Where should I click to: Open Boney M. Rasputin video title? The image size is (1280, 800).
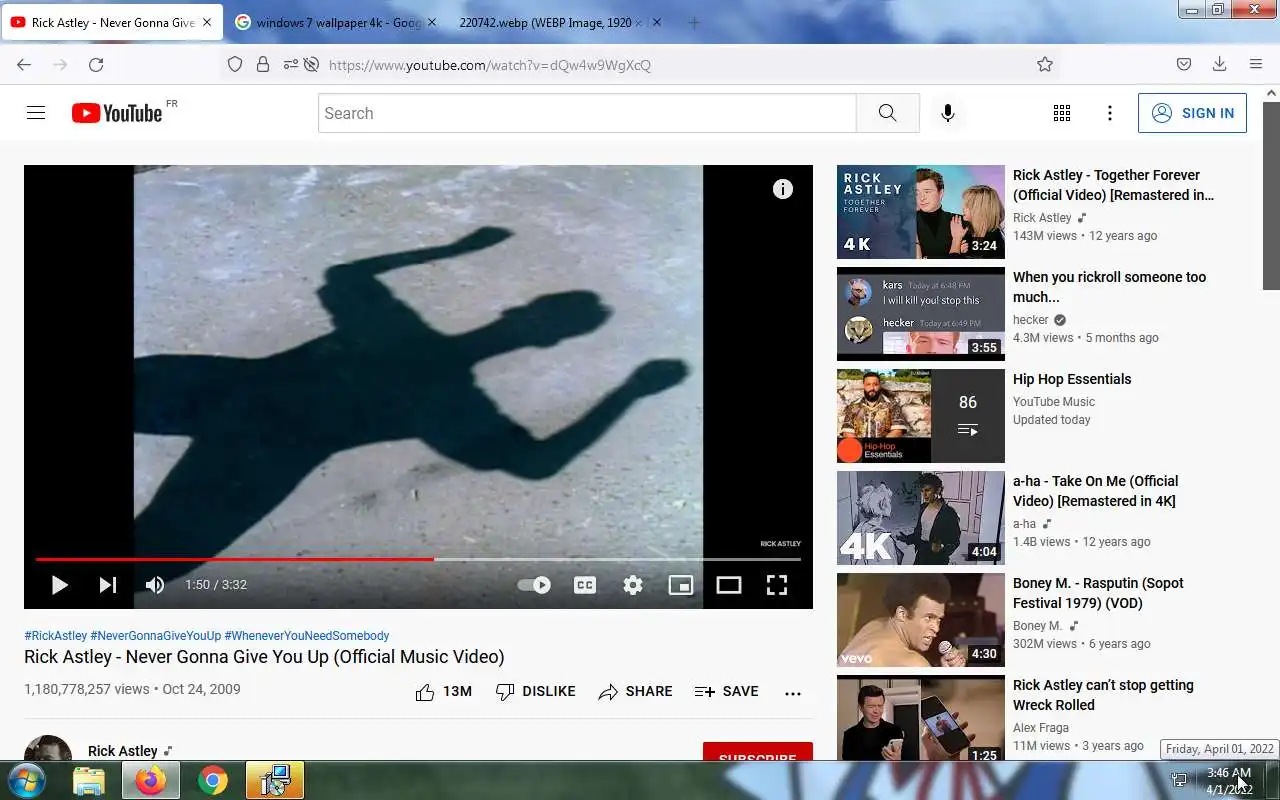tap(1098, 593)
